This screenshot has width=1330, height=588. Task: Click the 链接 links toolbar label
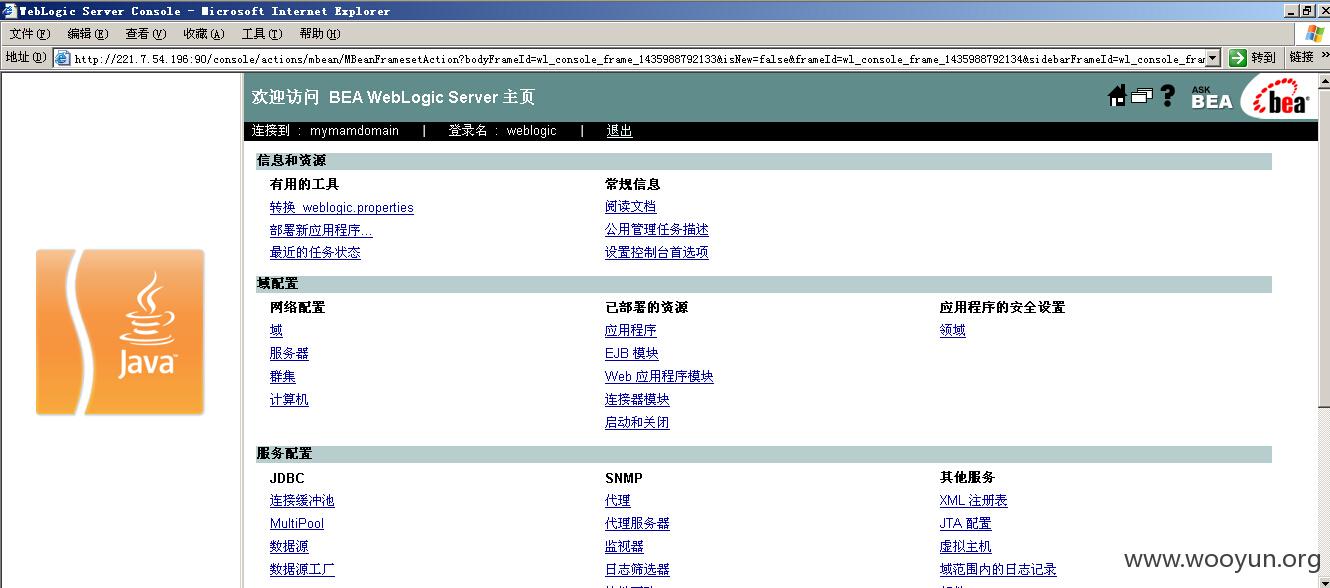1302,58
